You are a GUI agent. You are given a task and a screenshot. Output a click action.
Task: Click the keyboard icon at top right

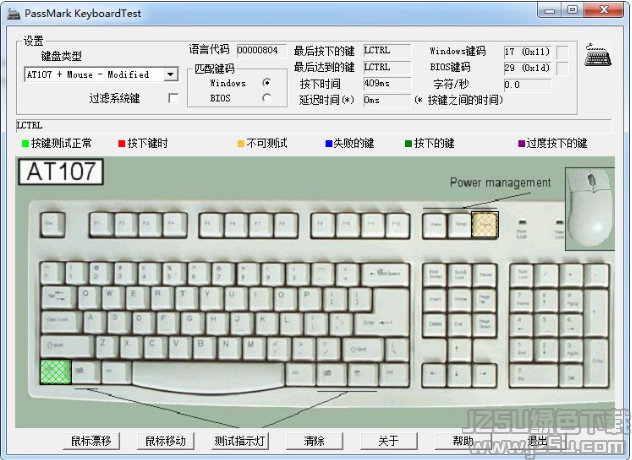598,54
